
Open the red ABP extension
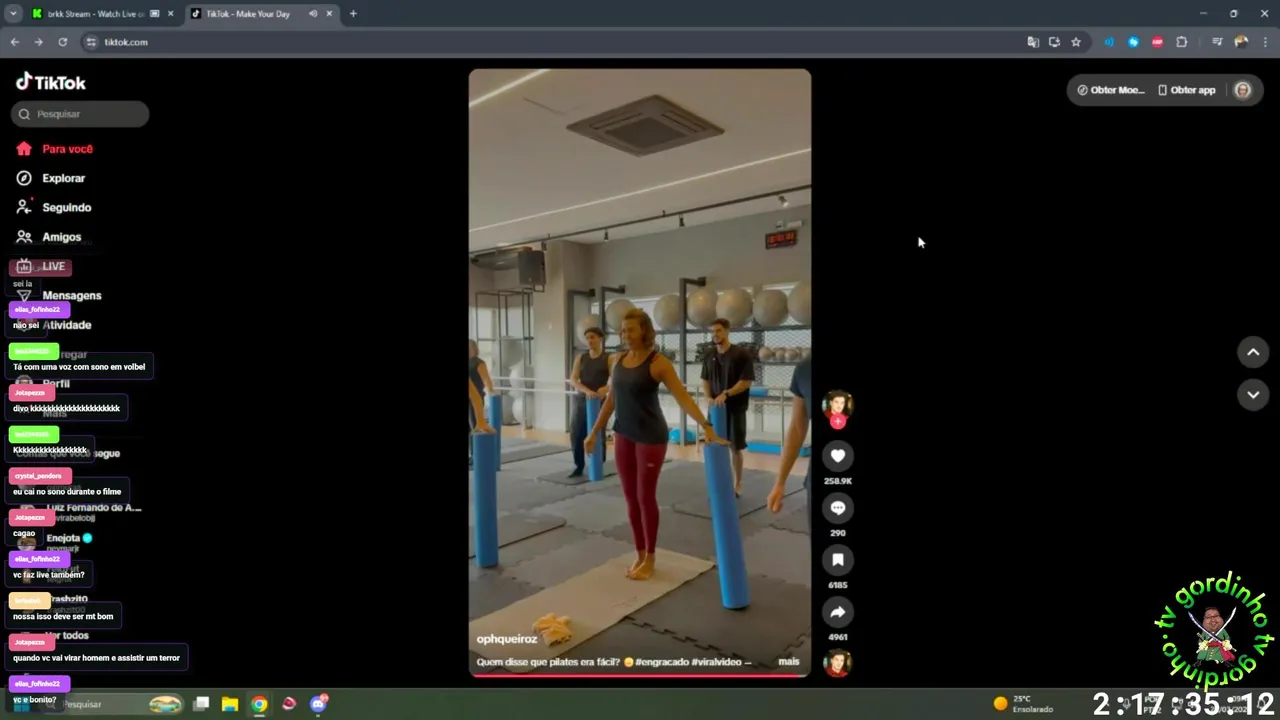click(1157, 42)
